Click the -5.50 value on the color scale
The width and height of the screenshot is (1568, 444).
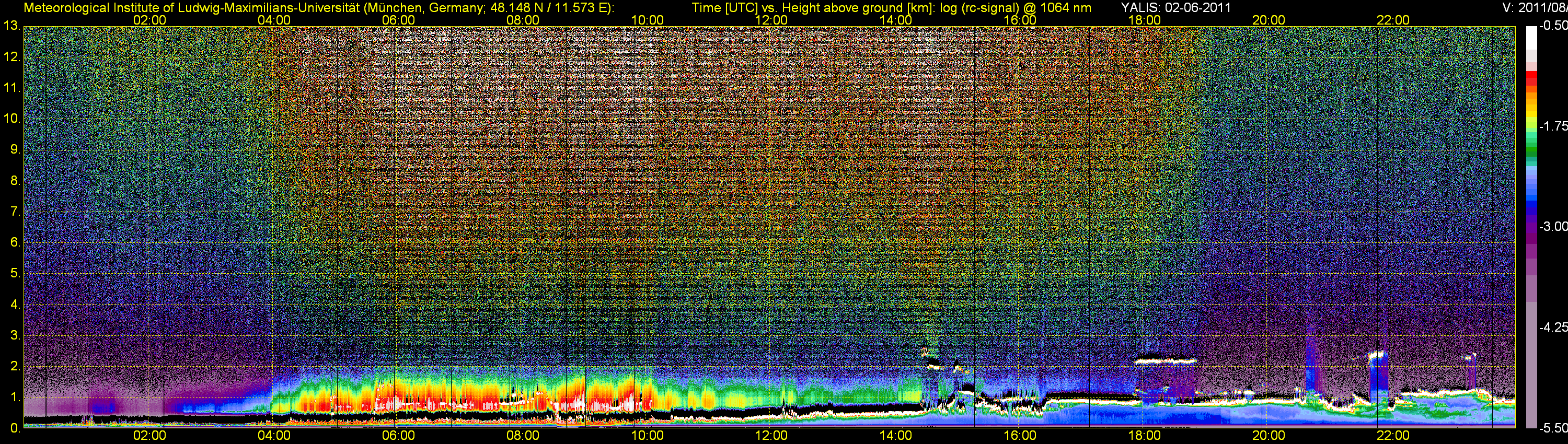pos(1553,428)
